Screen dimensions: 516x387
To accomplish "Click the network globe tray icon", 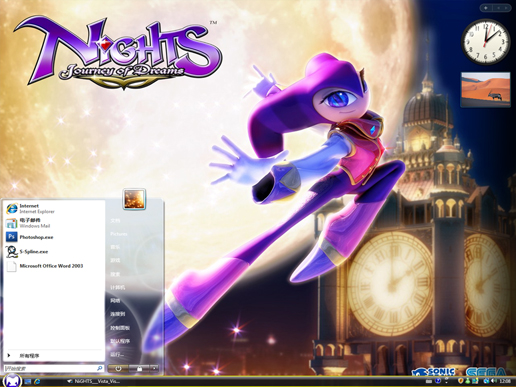I will point(486,381).
